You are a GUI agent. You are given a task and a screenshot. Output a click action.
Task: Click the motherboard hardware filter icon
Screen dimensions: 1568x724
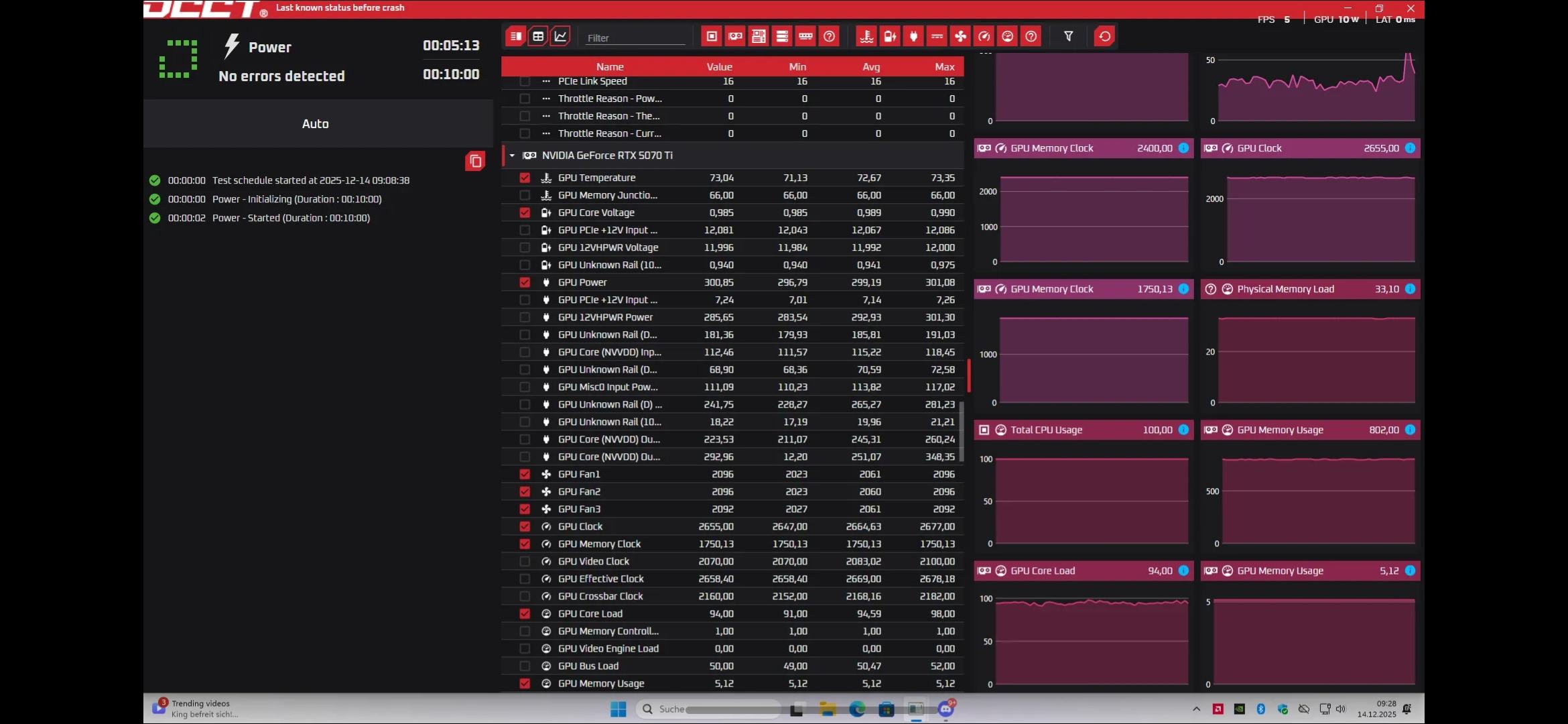click(x=759, y=36)
